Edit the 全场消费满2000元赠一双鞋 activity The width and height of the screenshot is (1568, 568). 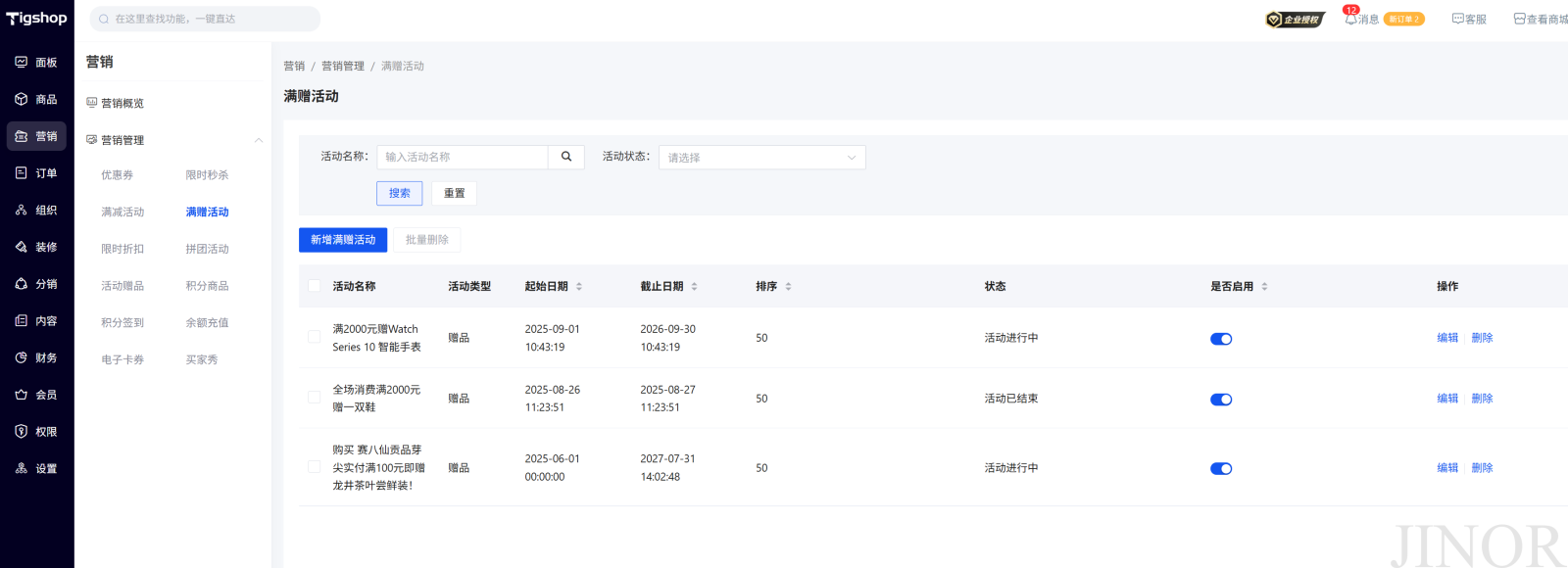[1447, 399]
